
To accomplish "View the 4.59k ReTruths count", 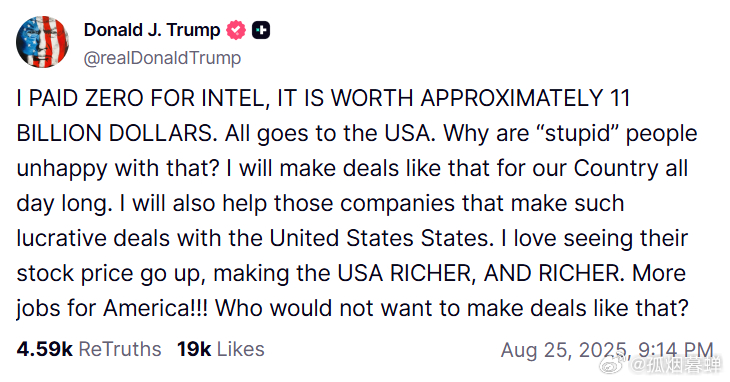I will click(x=45, y=349).
